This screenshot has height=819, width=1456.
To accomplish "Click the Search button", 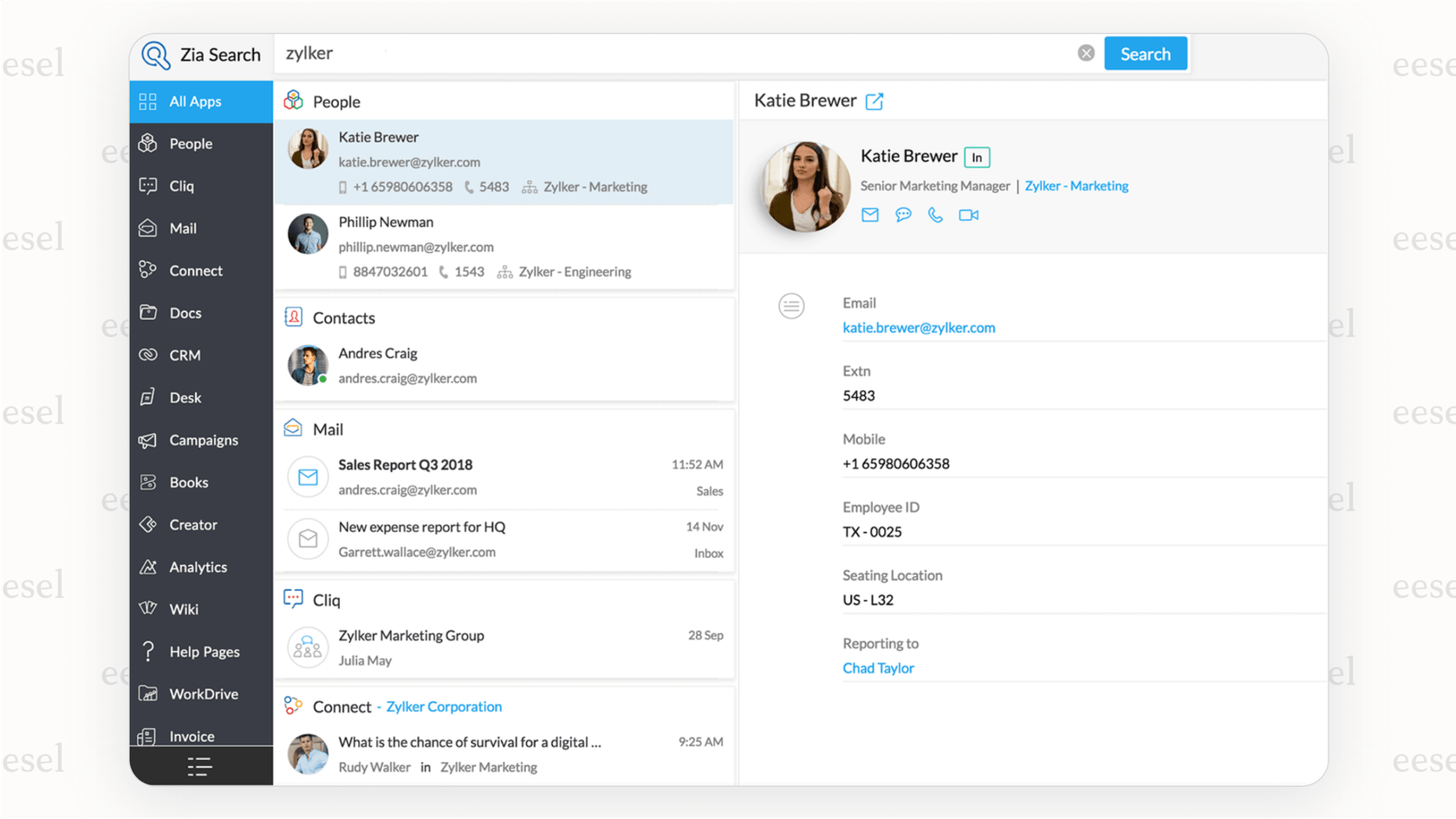I will pyautogui.click(x=1145, y=53).
